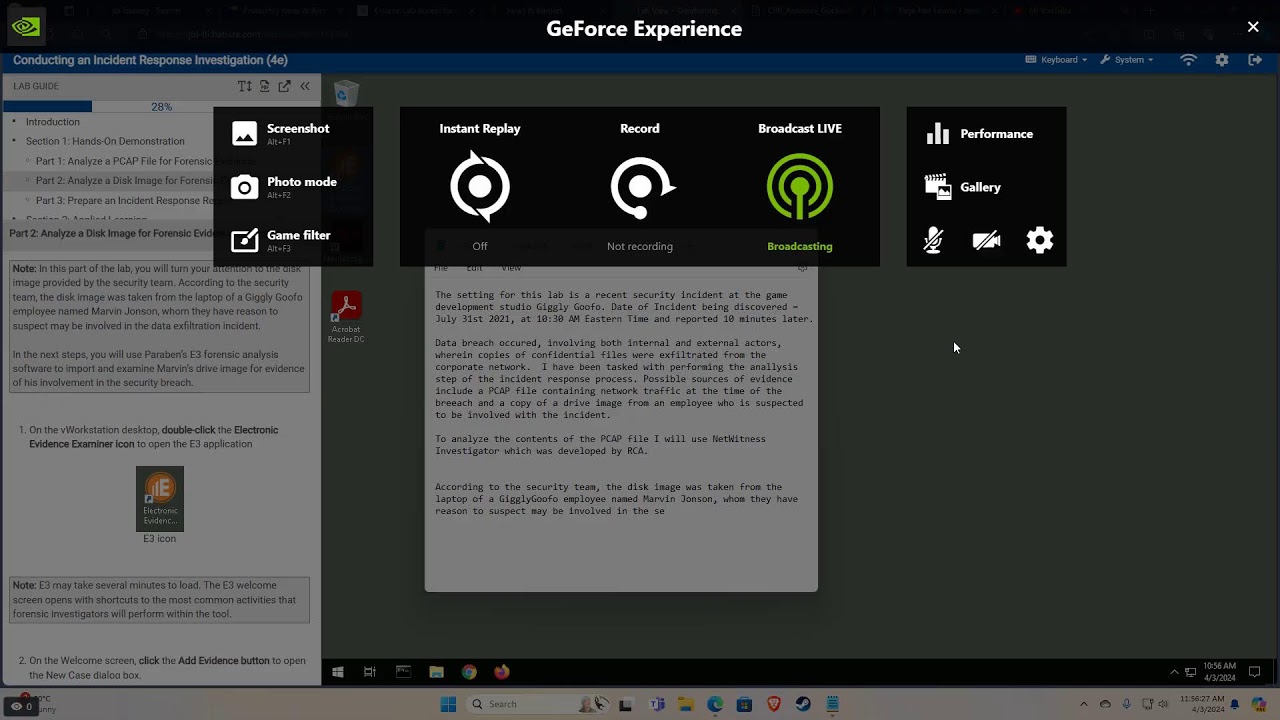Open the Recycle Bin on remote desktop
Viewport: 1280px width, 720px height.
pyautogui.click(x=346, y=95)
